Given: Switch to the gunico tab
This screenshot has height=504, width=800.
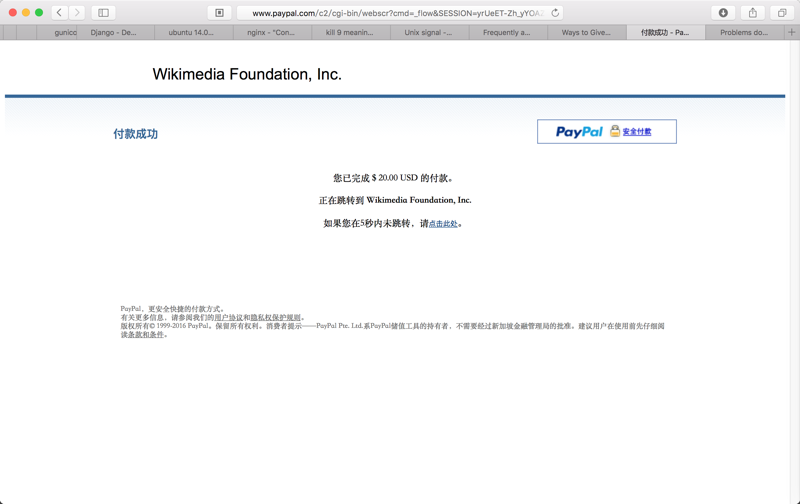Looking at the screenshot, I should (57, 32).
